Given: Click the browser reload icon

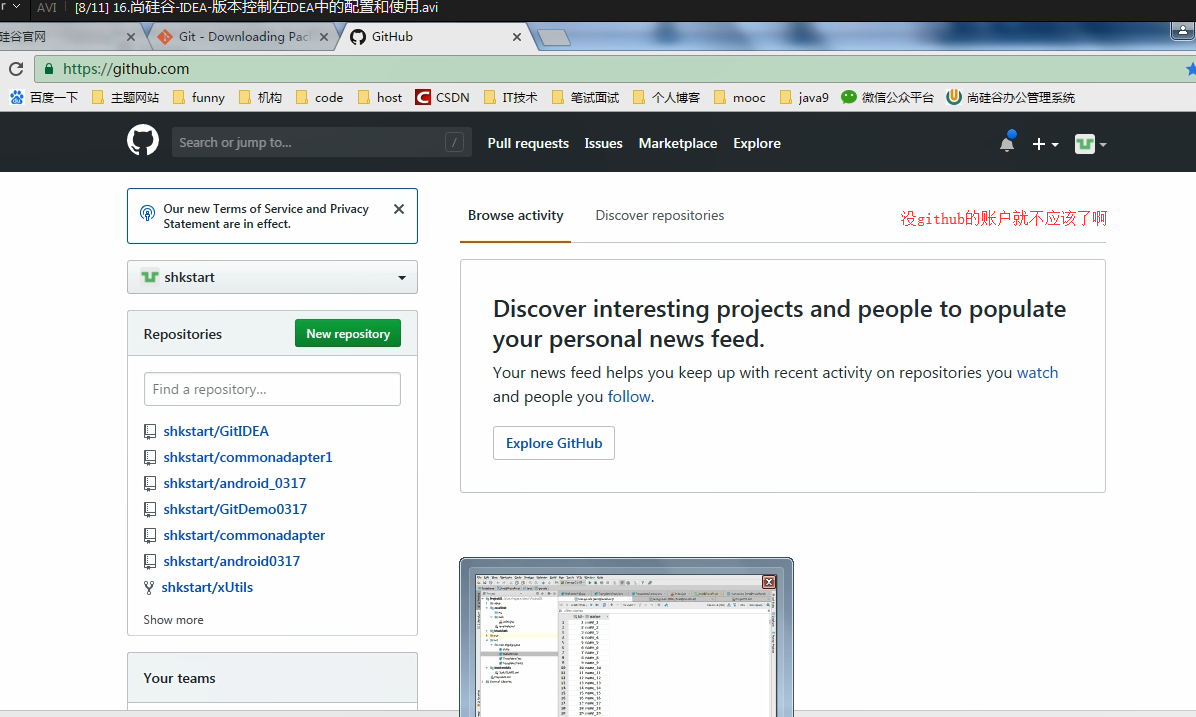Looking at the screenshot, I should pos(16,69).
